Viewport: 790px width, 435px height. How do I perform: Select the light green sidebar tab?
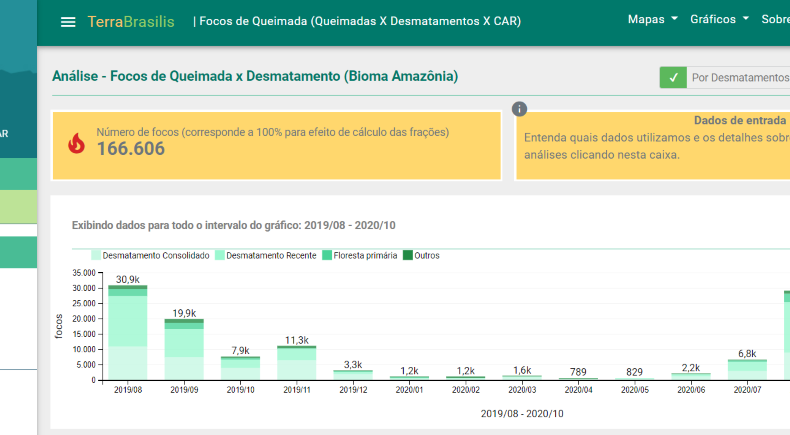click(18, 205)
